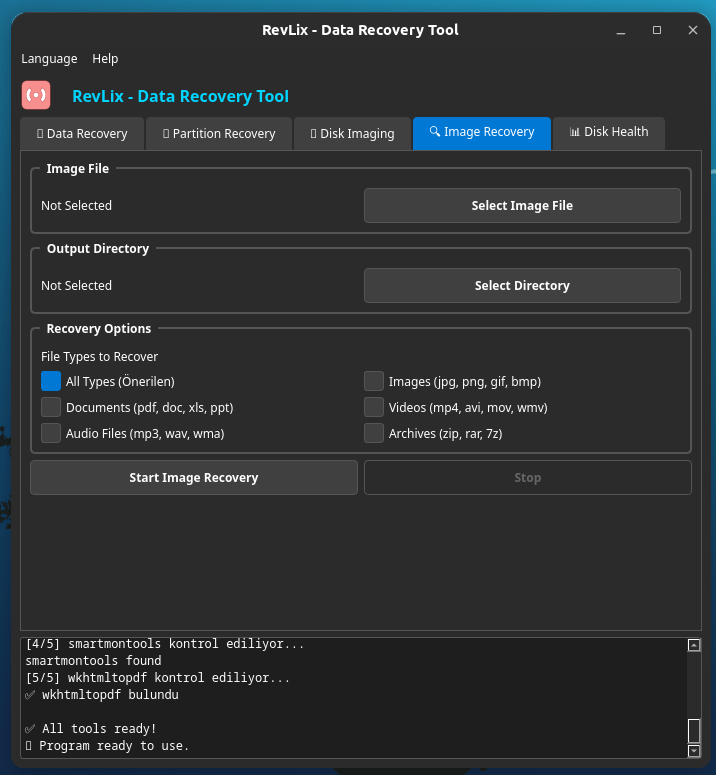Screen dimensions: 716x775
Task: Click the log scrollbar up arrow
Action: (694, 646)
